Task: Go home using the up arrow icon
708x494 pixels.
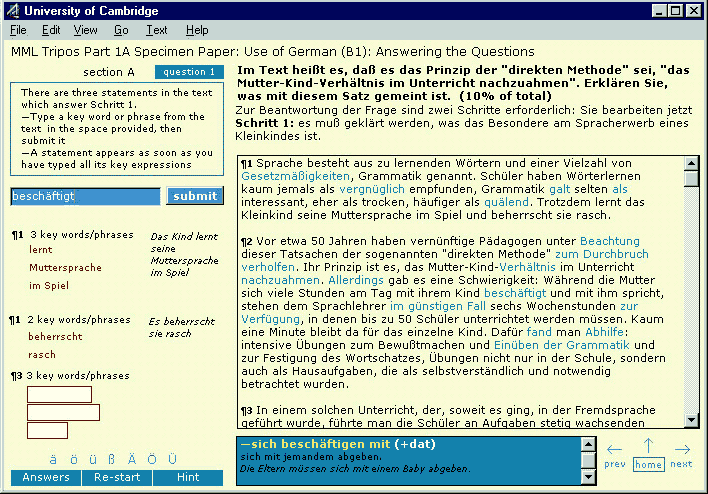Action: (x=648, y=446)
